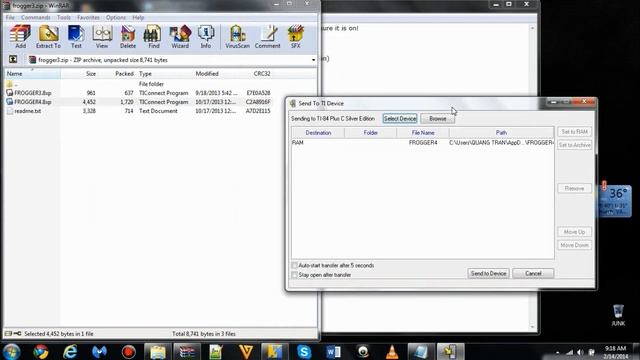Open Windows Explorer folder taskbar icon
The width and height of the screenshot is (640, 360).
coord(158,351)
